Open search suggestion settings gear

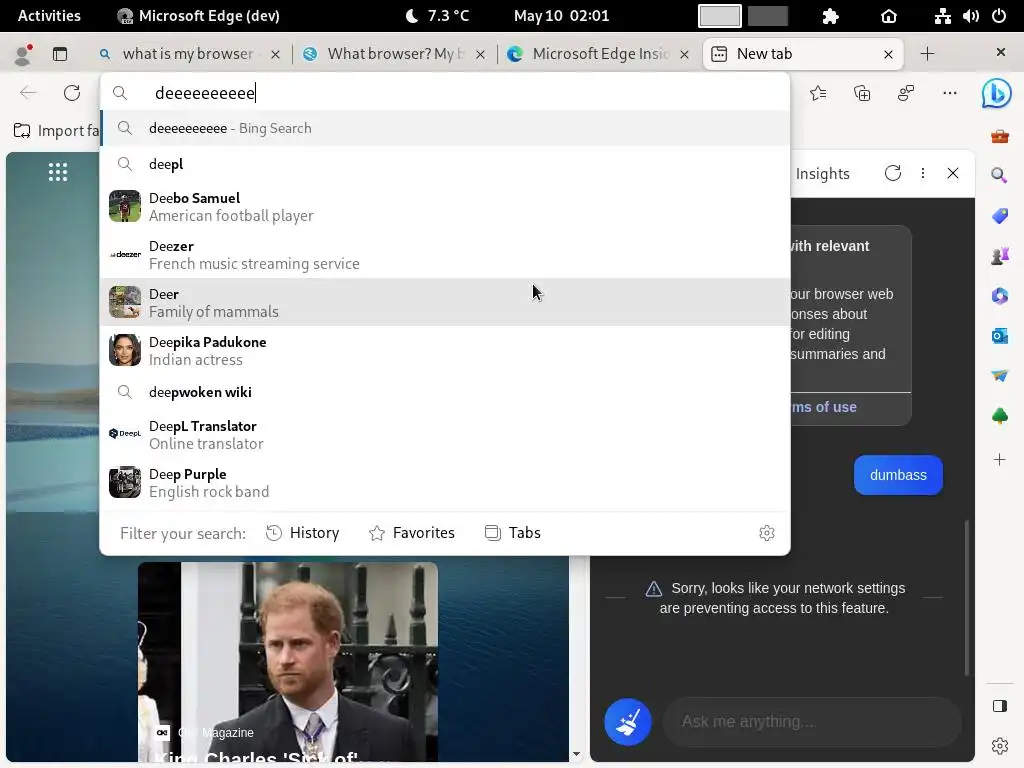[767, 533]
